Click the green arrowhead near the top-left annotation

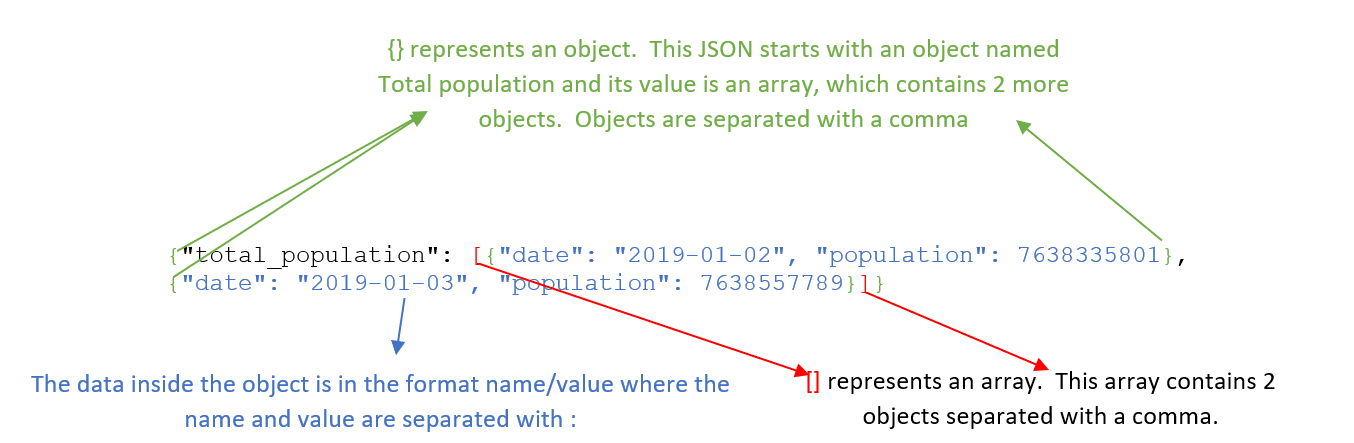(x=418, y=118)
